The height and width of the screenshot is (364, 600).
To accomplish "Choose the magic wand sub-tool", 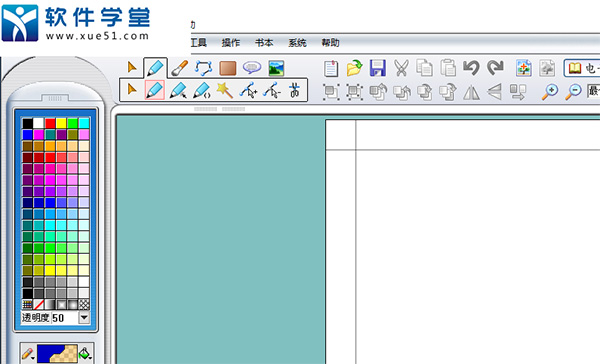I will pos(225,90).
